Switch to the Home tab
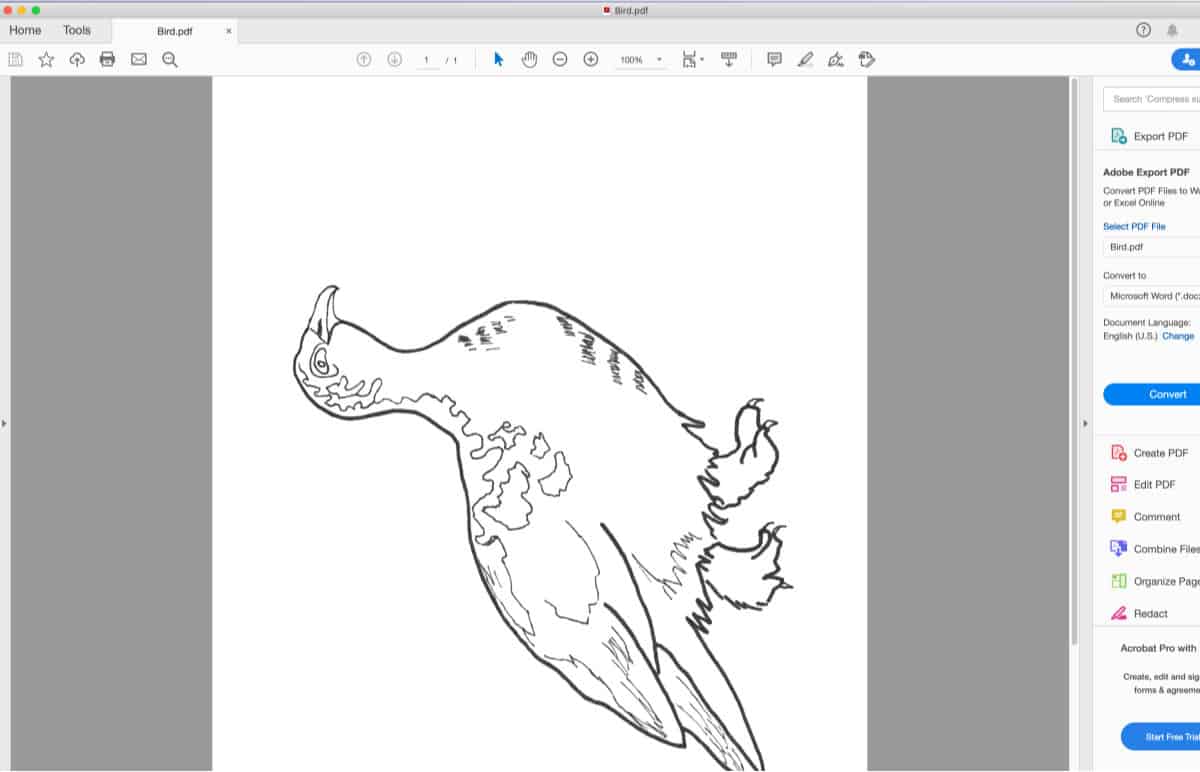 point(25,30)
